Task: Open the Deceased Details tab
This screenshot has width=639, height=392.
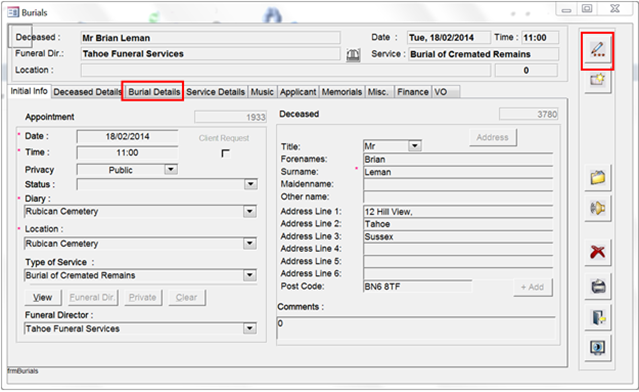Action: pyautogui.click(x=87, y=92)
